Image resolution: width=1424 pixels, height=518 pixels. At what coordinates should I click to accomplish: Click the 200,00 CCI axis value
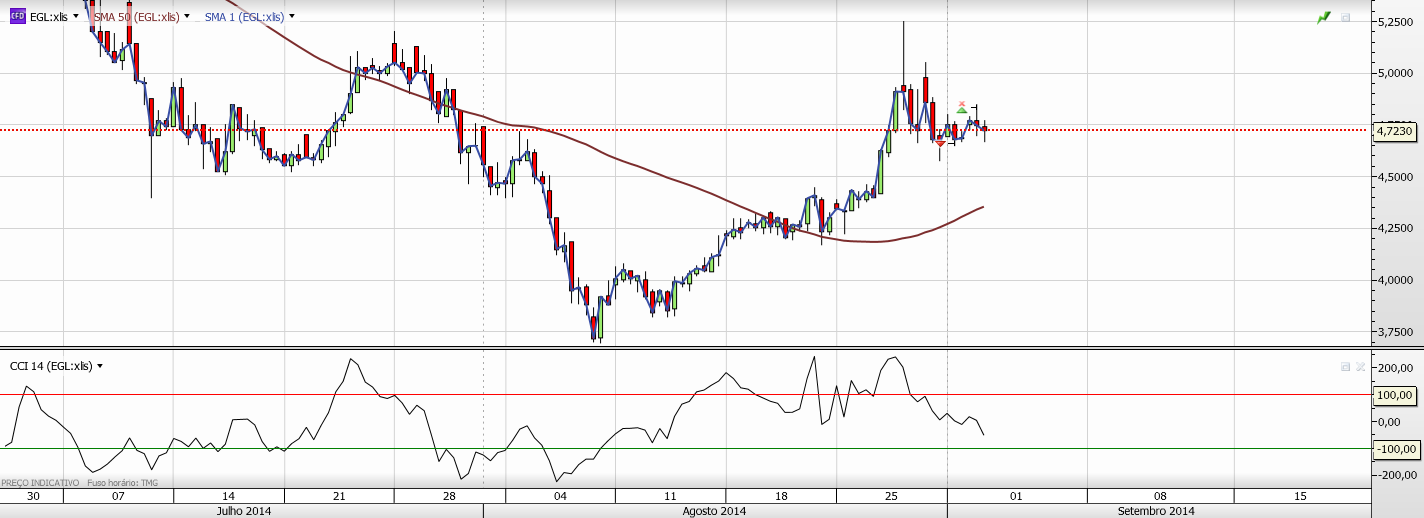pos(1395,368)
